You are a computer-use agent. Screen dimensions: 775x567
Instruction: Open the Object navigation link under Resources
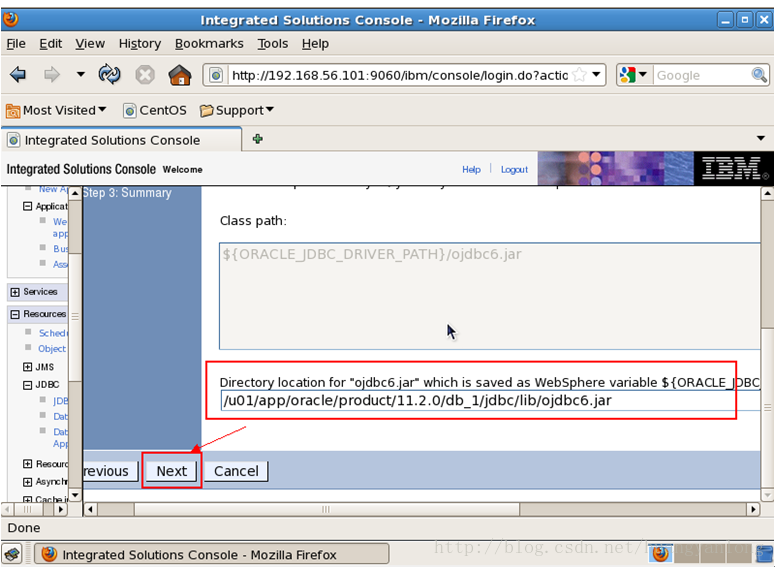(52, 349)
